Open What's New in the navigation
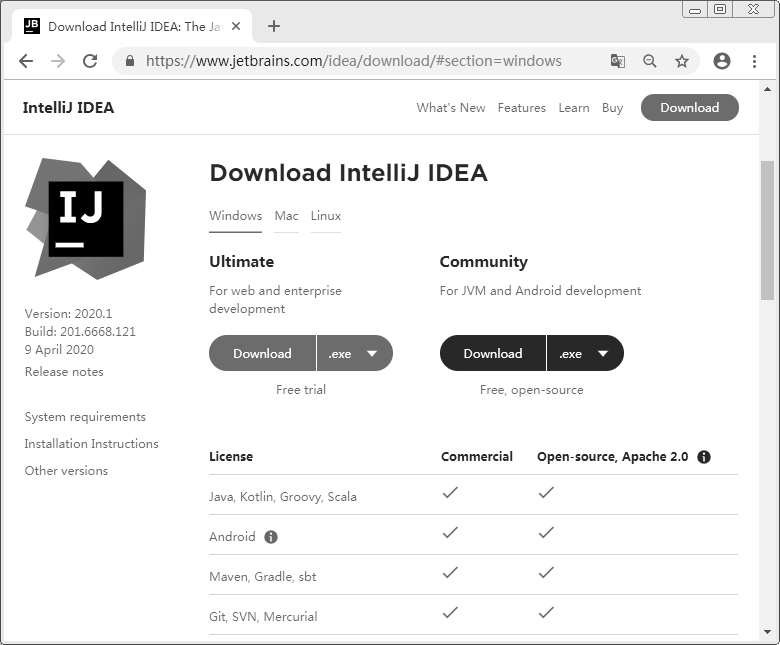This screenshot has width=780, height=645. click(x=451, y=107)
